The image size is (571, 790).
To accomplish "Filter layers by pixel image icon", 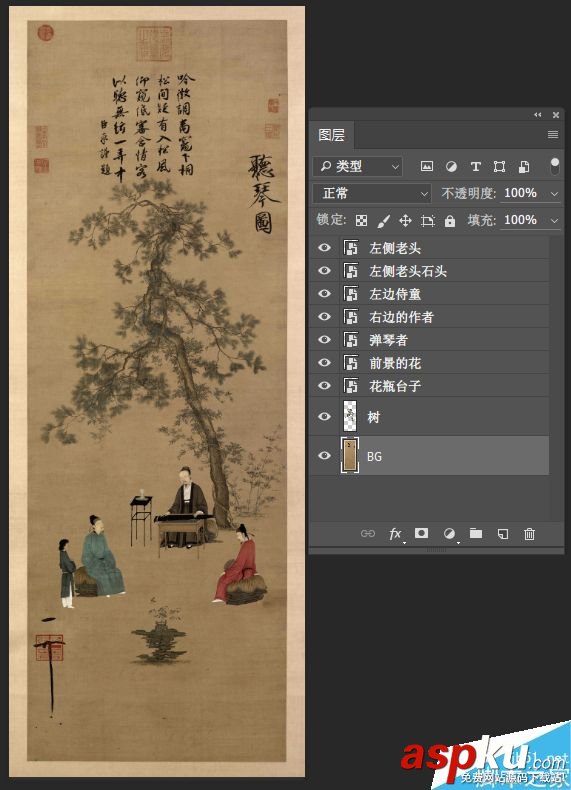I will point(427,166).
